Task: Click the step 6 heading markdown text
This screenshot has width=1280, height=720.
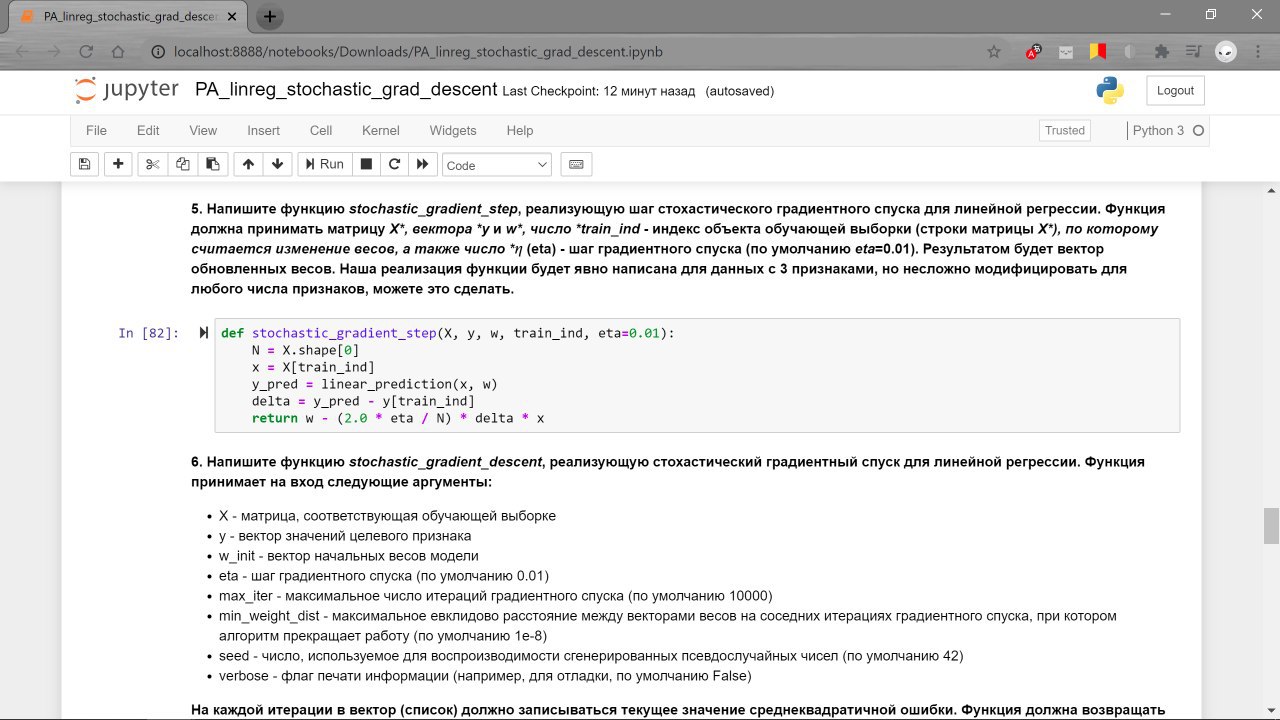Action: pyautogui.click(x=668, y=472)
